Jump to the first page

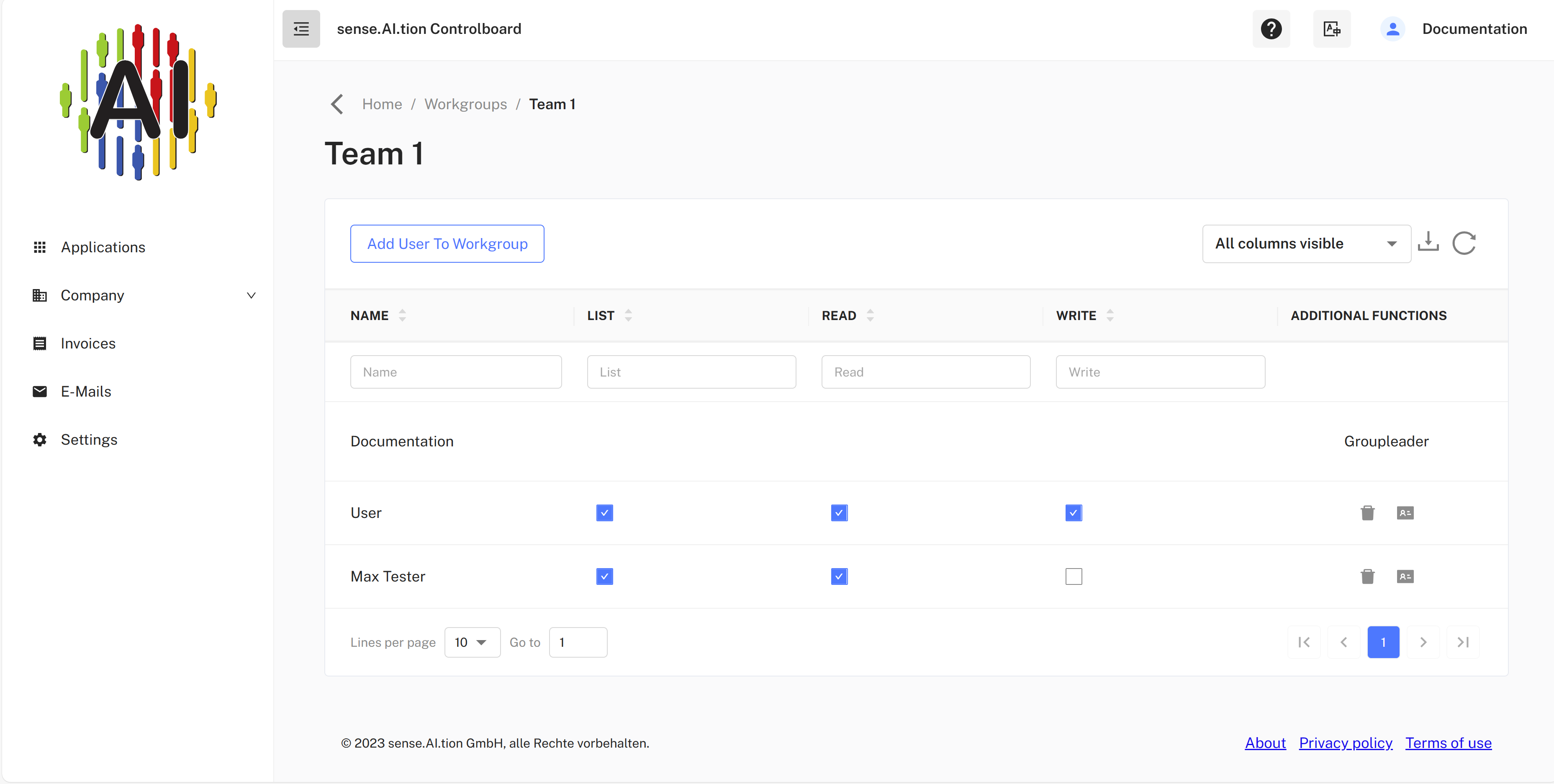1304,642
